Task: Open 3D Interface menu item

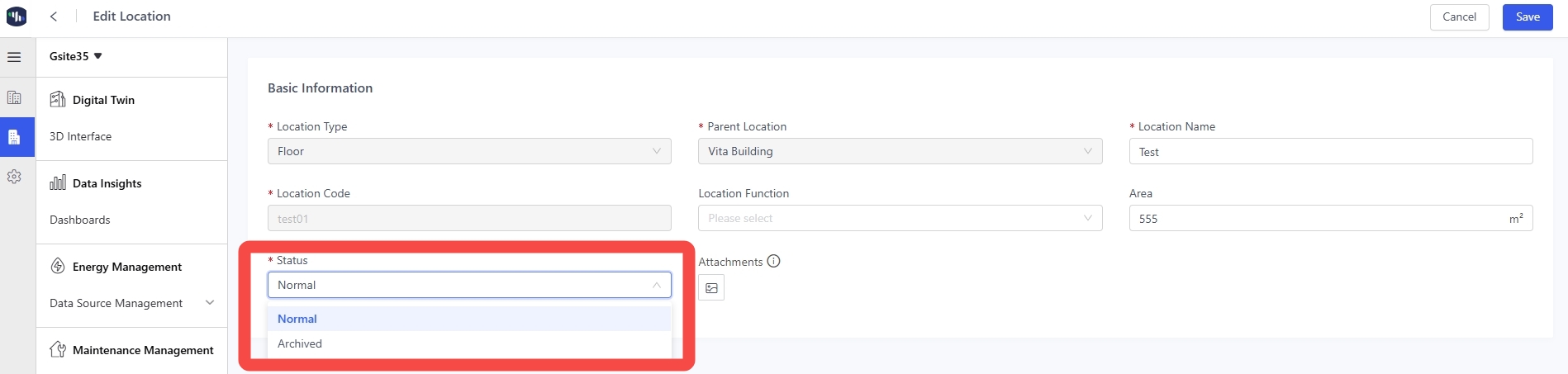Action: [x=80, y=136]
